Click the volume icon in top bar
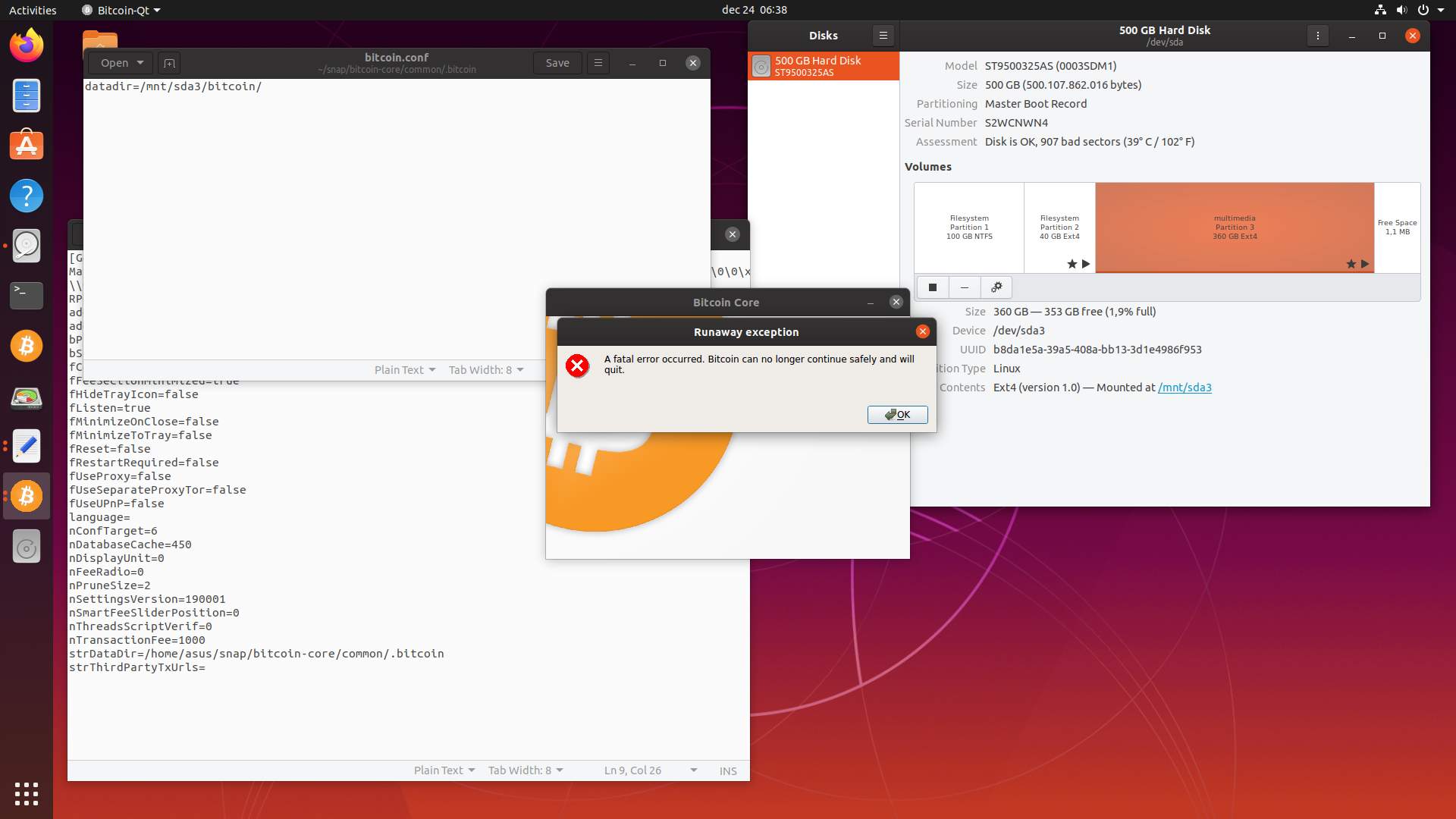The width and height of the screenshot is (1456, 819). tap(1401, 10)
